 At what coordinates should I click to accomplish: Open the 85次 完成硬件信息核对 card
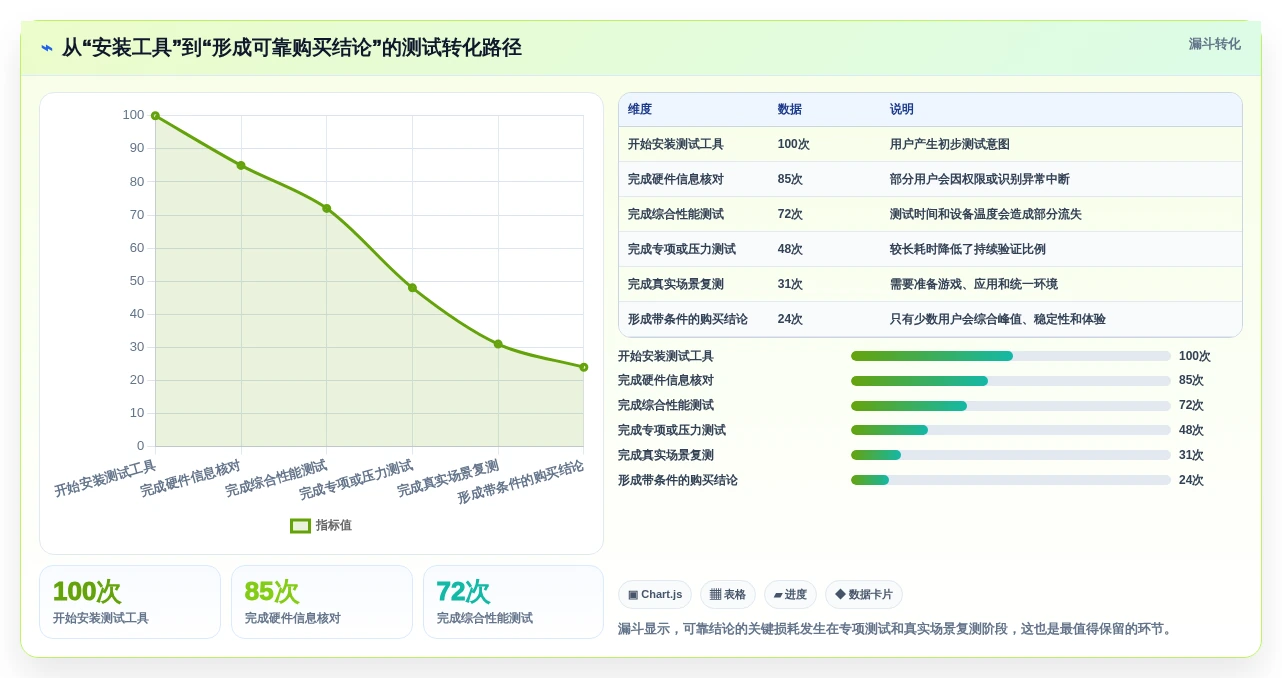(x=322, y=602)
